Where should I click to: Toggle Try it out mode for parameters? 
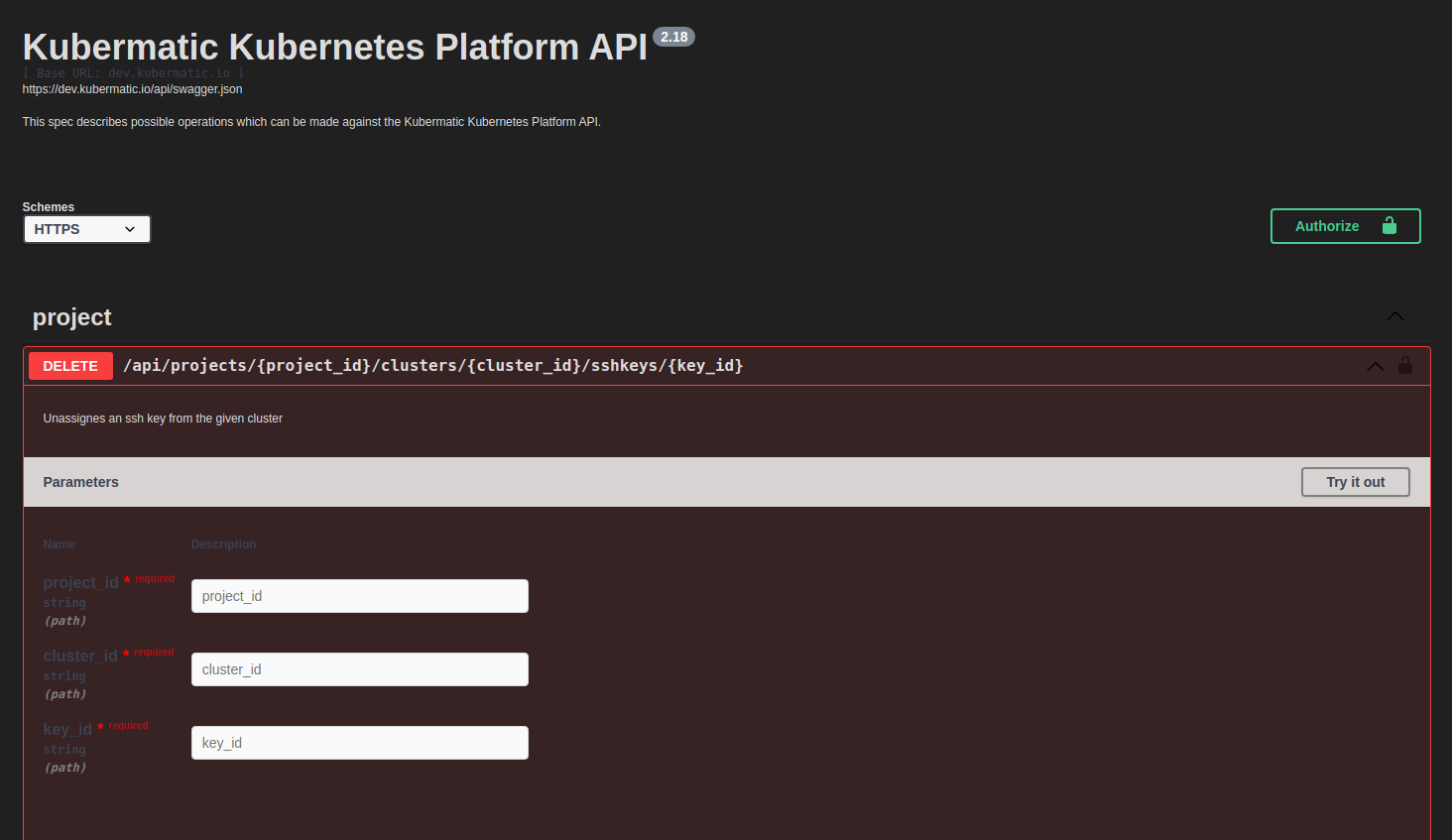coord(1355,482)
